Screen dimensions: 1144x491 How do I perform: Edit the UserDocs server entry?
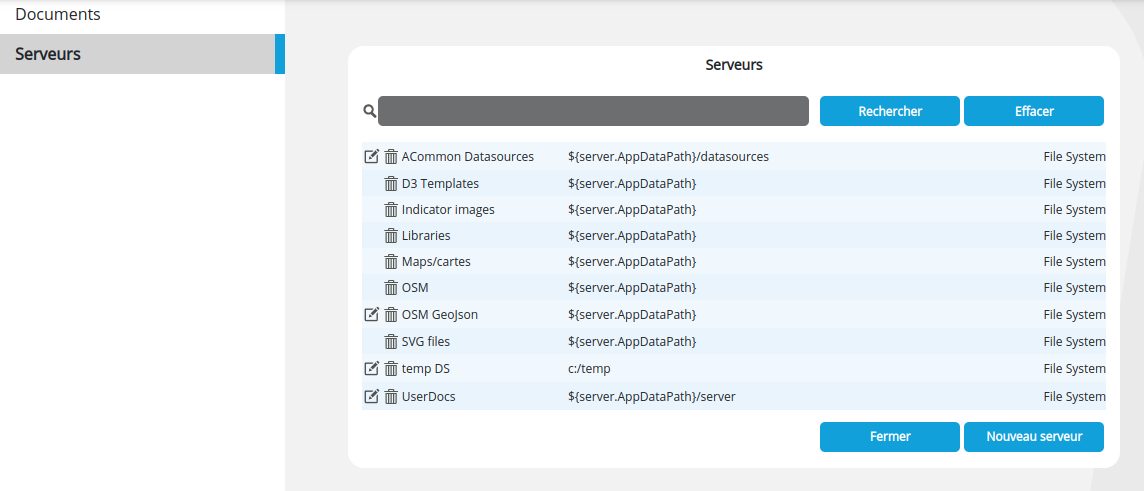pyautogui.click(x=371, y=397)
